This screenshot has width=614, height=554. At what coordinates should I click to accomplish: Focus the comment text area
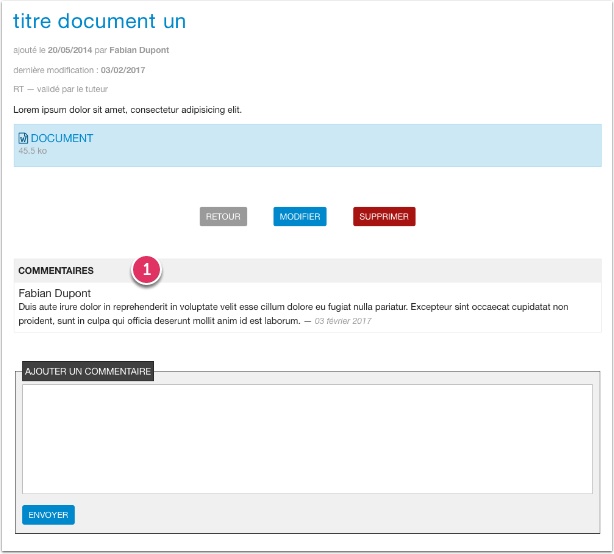coord(307,438)
